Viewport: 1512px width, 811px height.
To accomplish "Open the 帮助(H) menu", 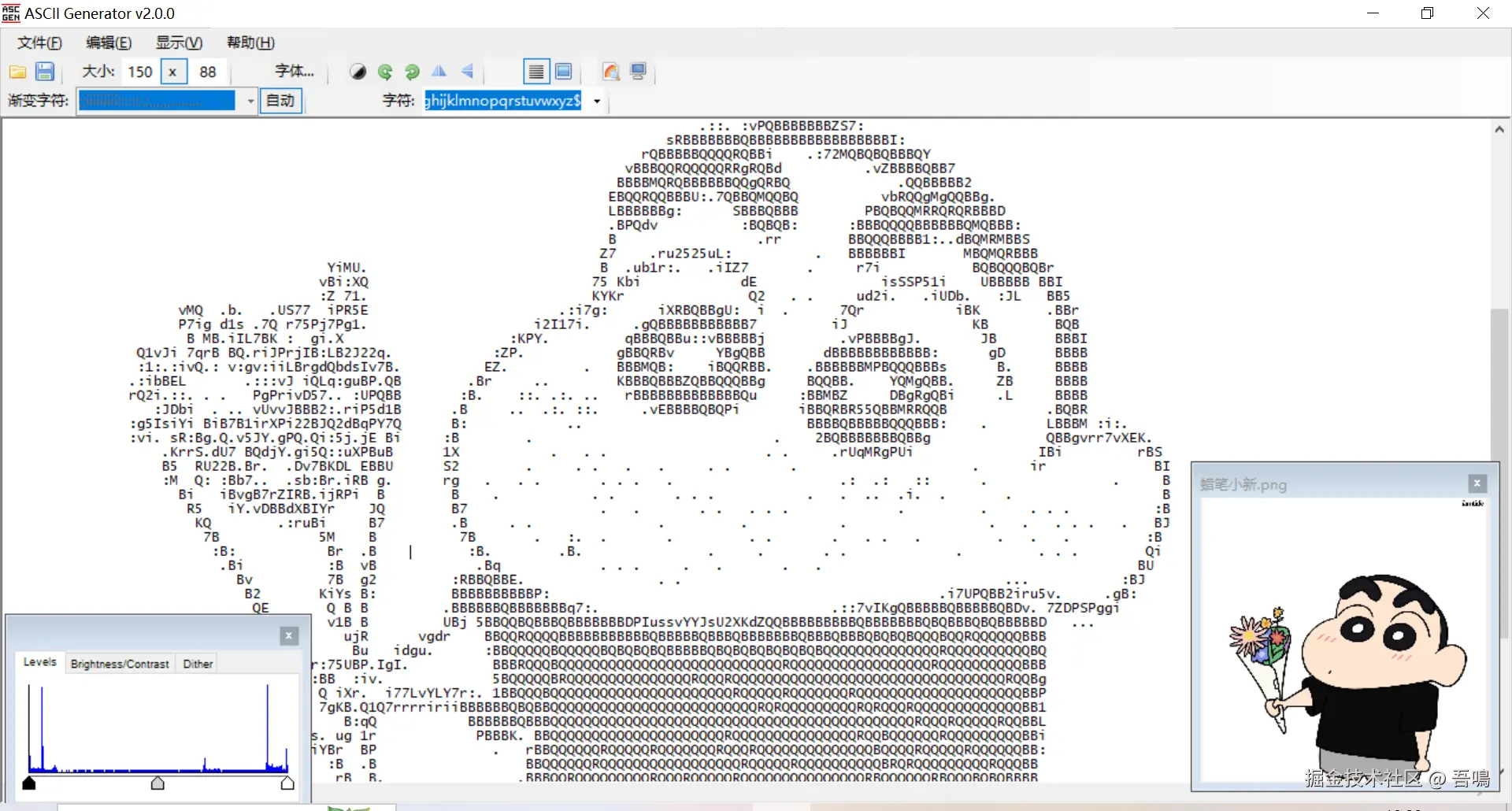I will pyautogui.click(x=250, y=43).
